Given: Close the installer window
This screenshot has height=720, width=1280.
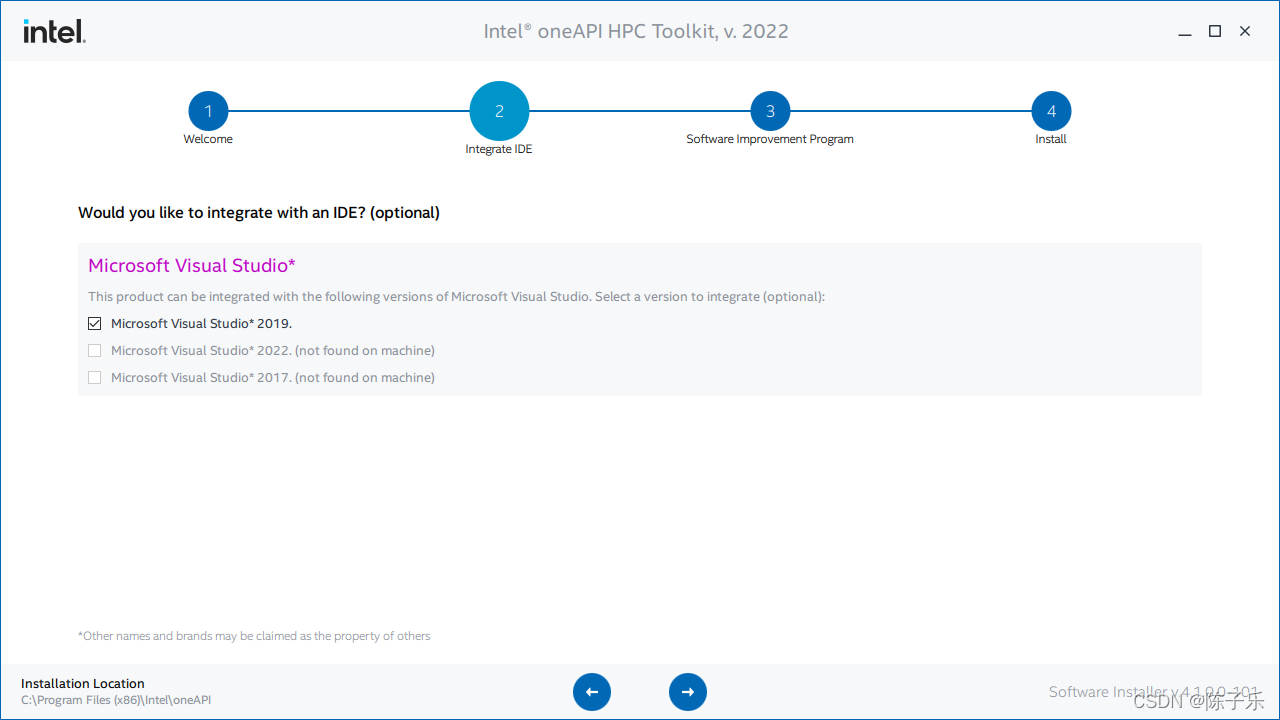Looking at the screenshot, I should point(1245,32).
